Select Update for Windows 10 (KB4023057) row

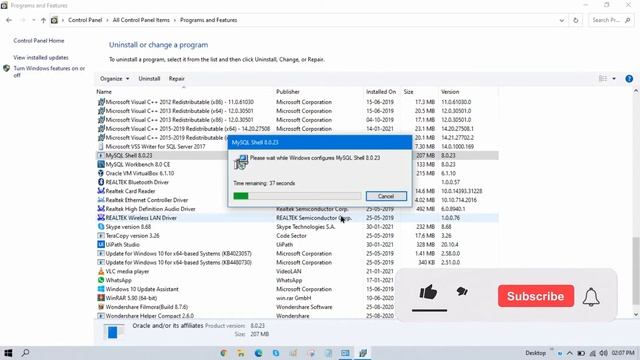point(297,253)
